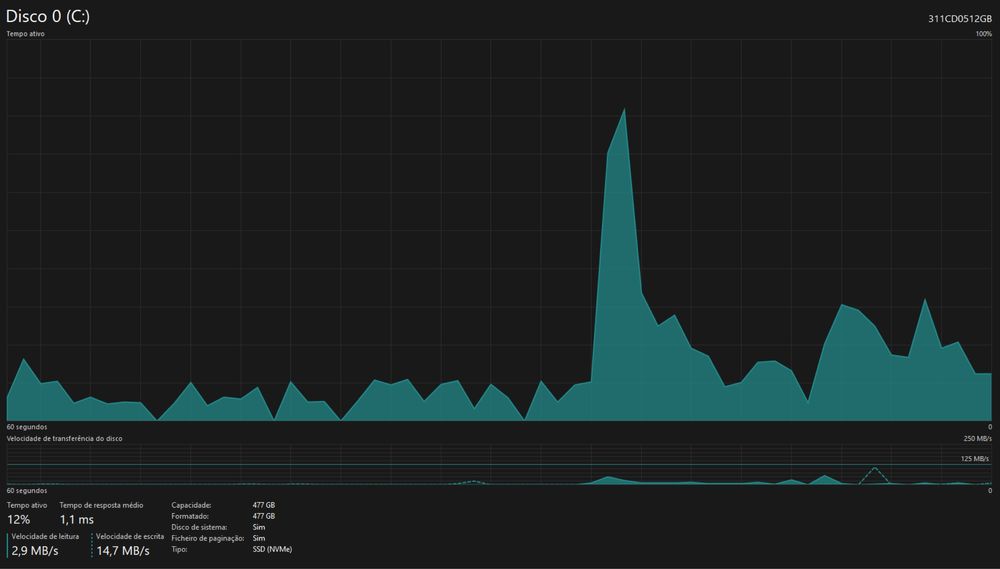Click the 14,7 MB/s write speed value
1000x569 pixels.
(x=123, y=551)
